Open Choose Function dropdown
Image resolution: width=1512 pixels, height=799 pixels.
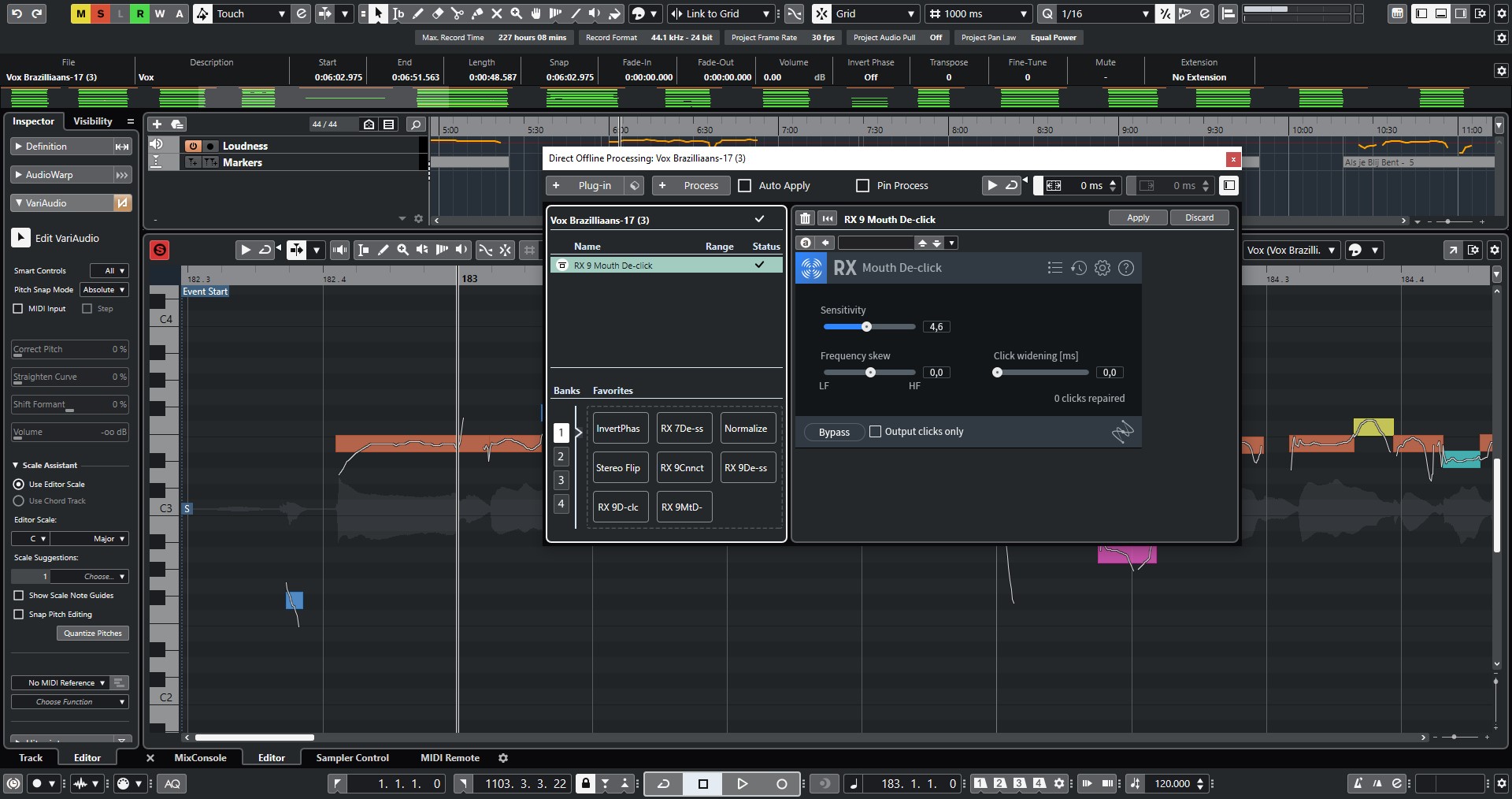click(69, 702)
